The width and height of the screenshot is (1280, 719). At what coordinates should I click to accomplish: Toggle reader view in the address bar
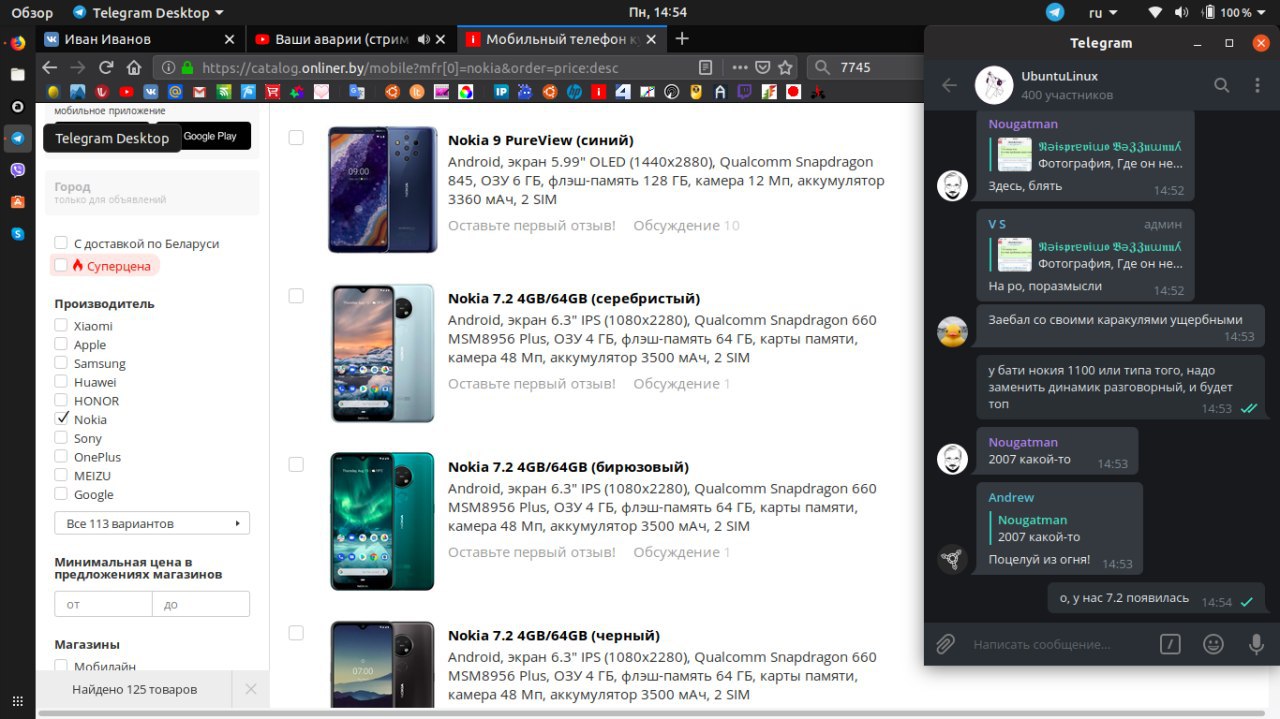point(706,68)
